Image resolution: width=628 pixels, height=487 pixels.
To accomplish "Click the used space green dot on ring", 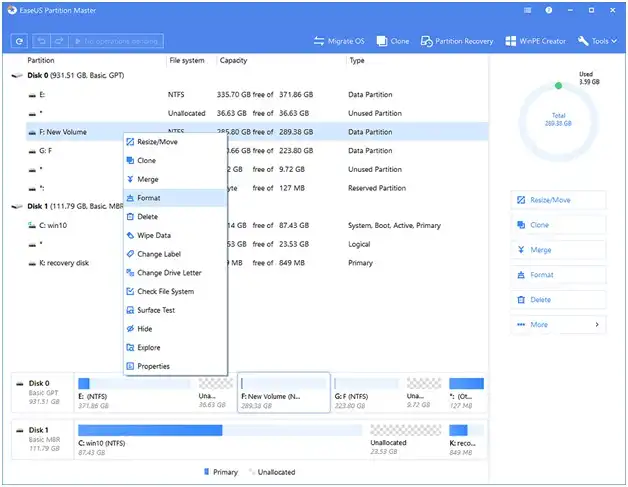I will (558, 85).
